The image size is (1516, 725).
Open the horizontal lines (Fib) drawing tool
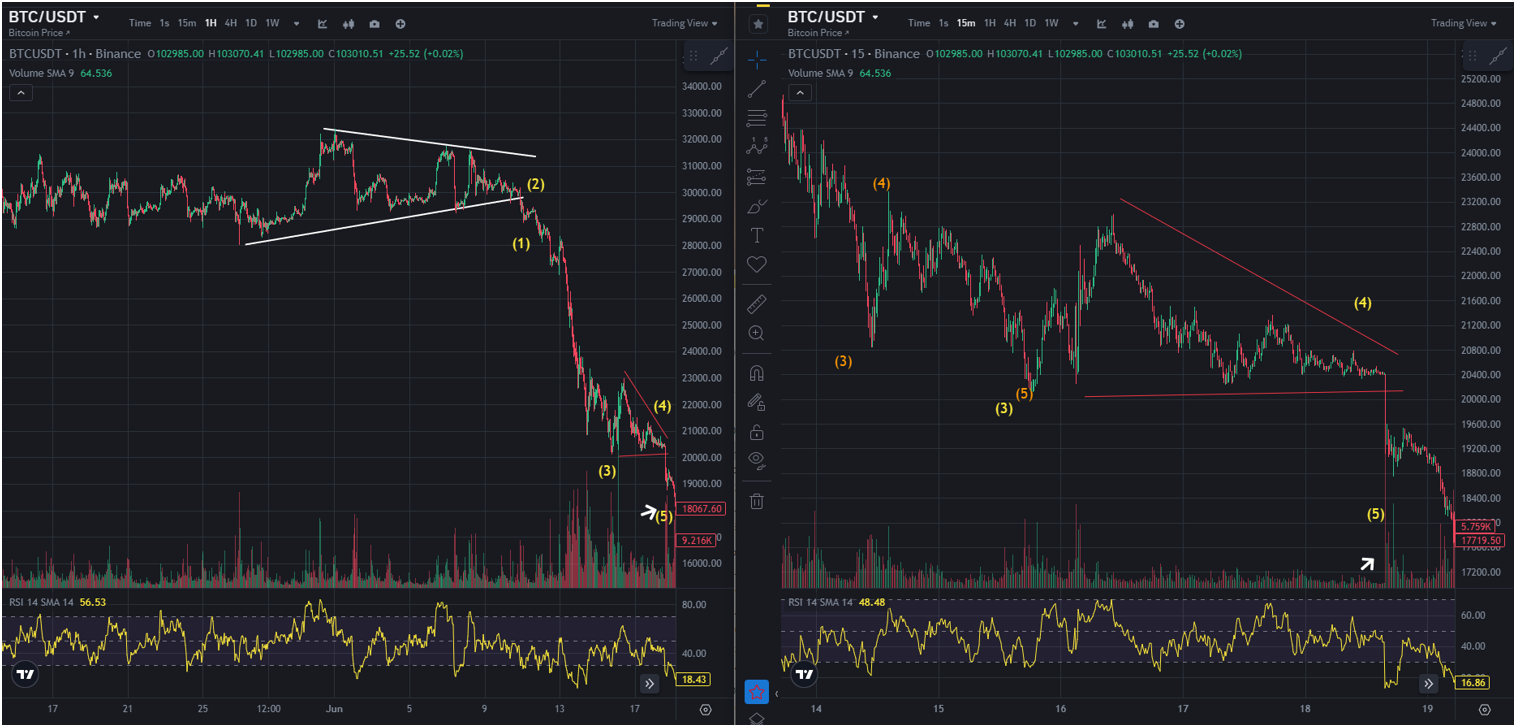point(757,118)
